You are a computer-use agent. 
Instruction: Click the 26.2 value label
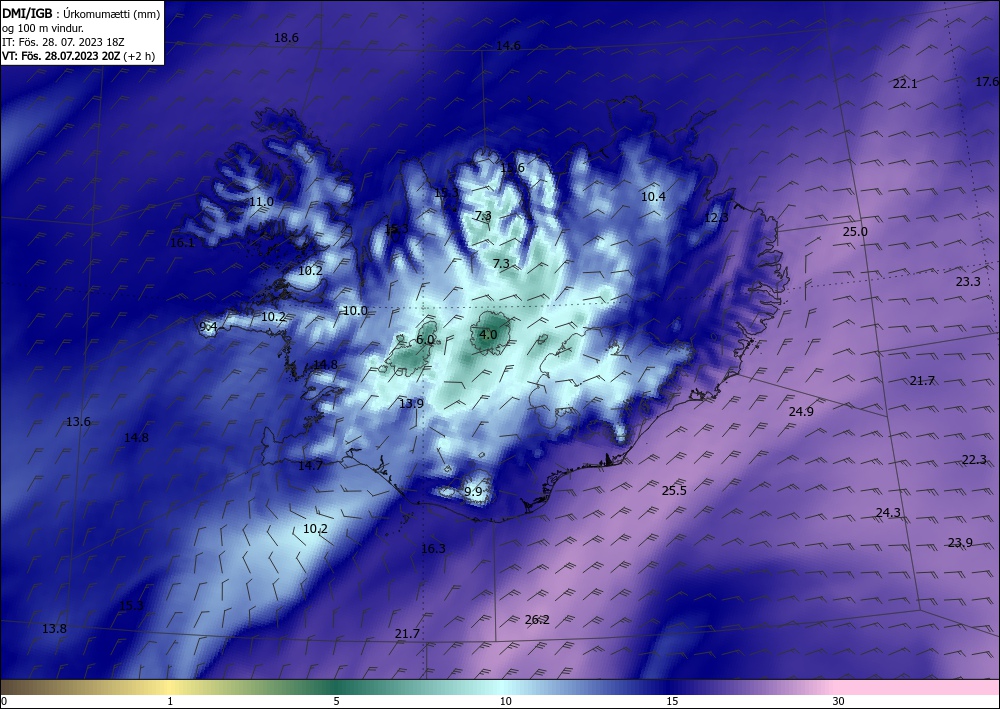[537, 620]
